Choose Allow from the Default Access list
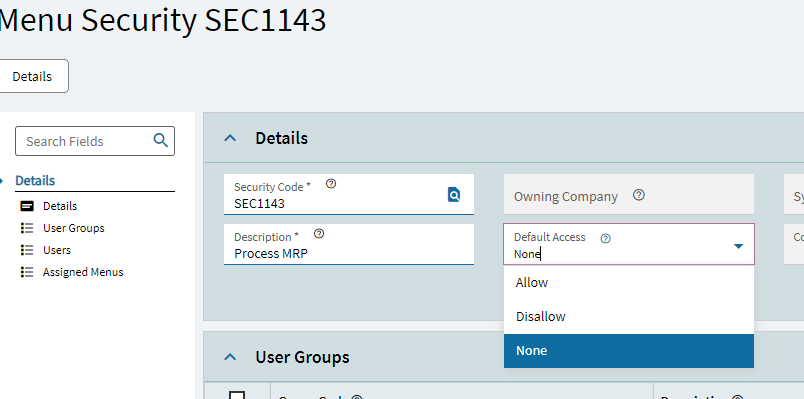804x399 pixels. [629, 283]
